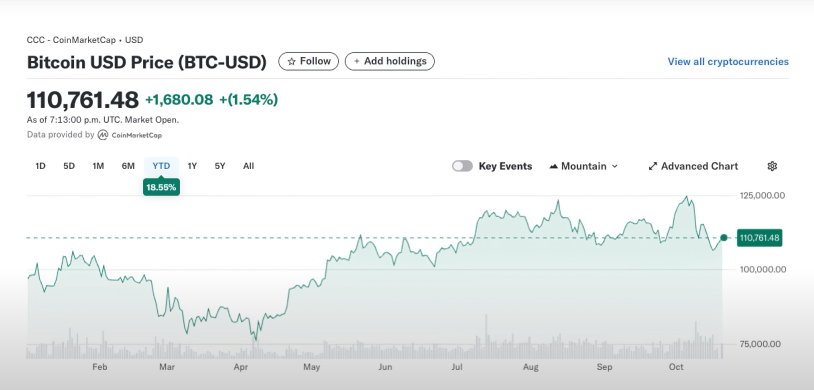814x390 pixels.
Task: Select the 1M time range
Action: [98, 166]
